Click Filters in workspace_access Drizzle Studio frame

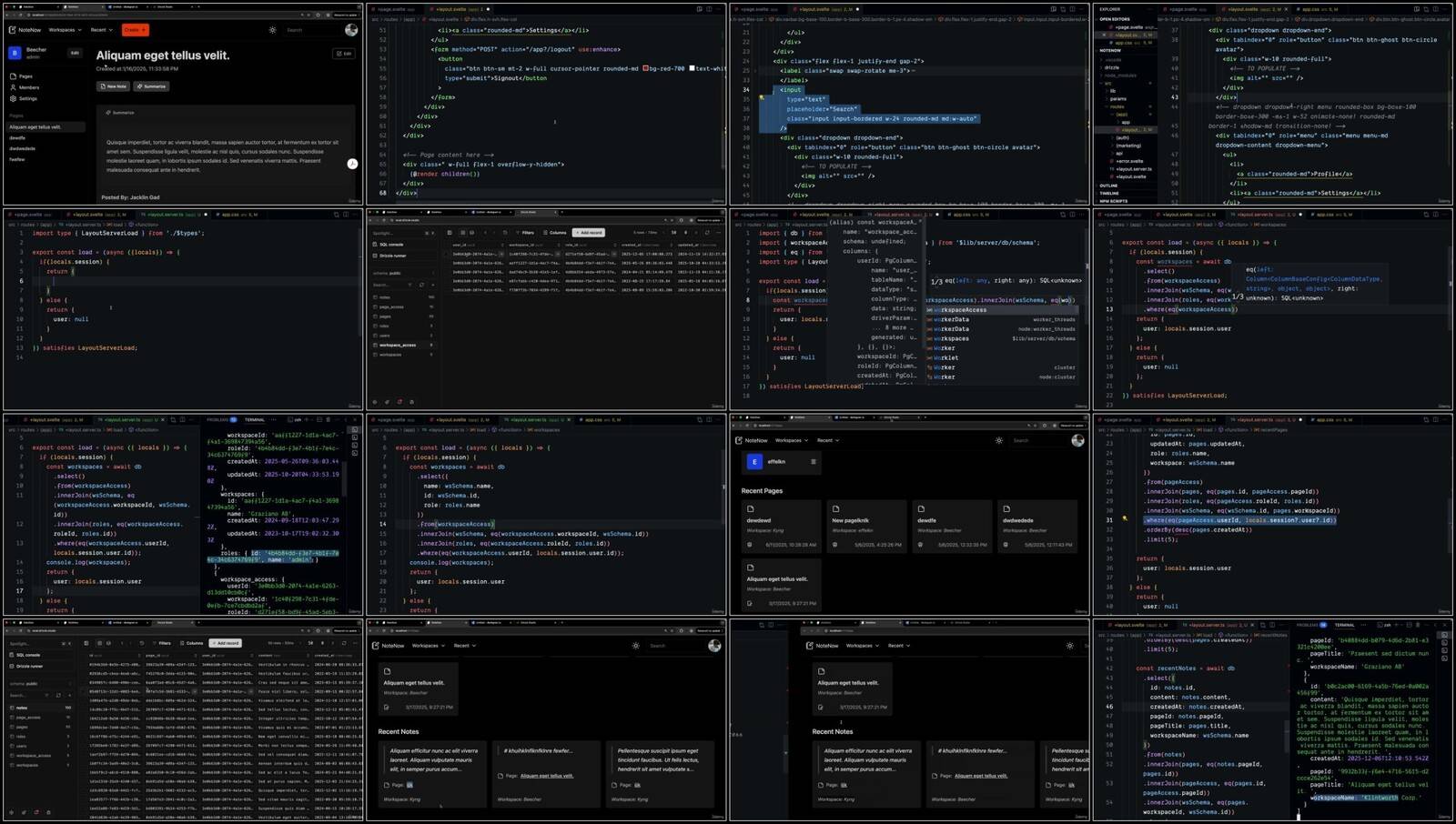coord(526,232)
